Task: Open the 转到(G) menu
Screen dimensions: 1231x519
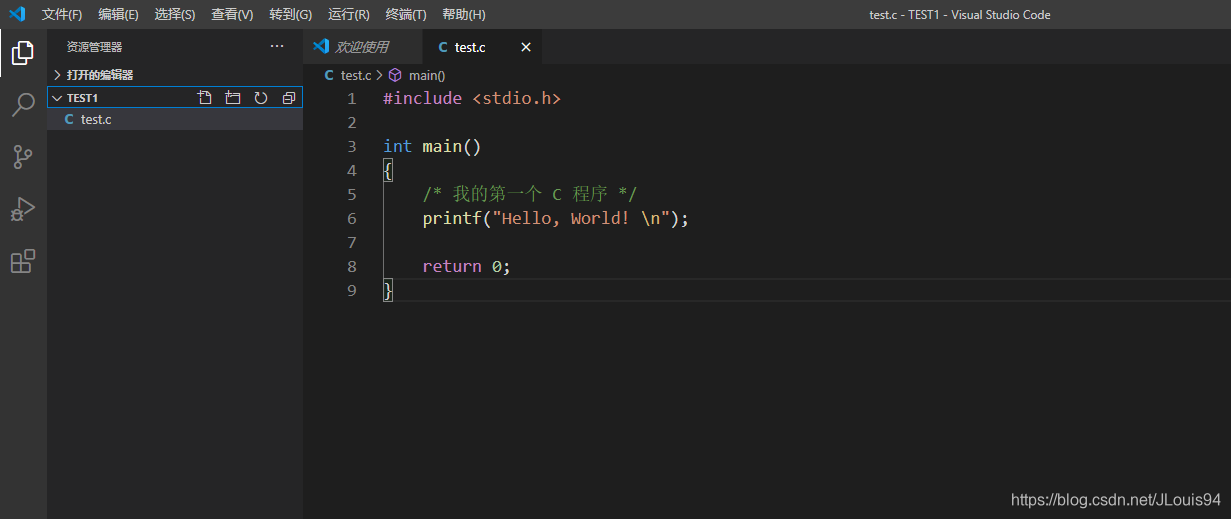Action: (x=290, y=15)
